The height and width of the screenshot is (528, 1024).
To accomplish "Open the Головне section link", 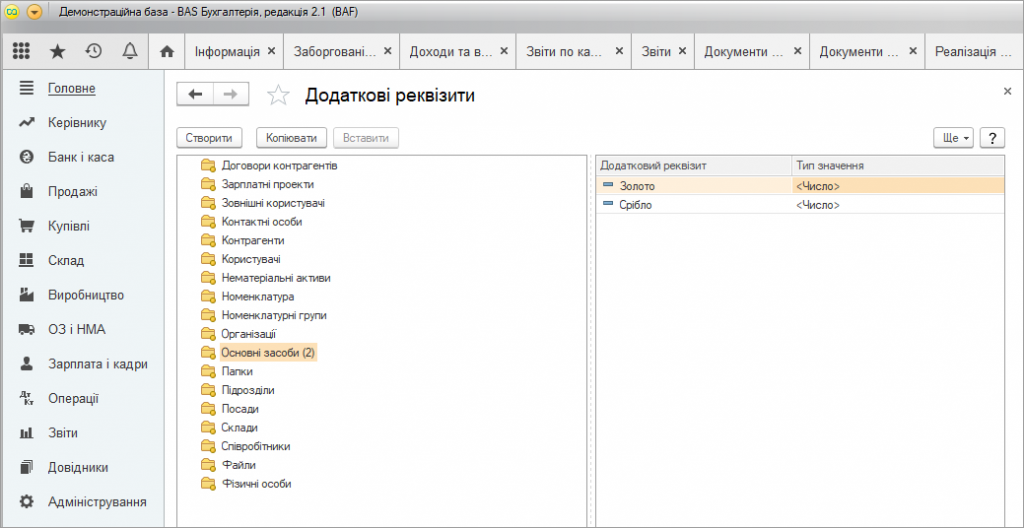I will tap(72, 88).
